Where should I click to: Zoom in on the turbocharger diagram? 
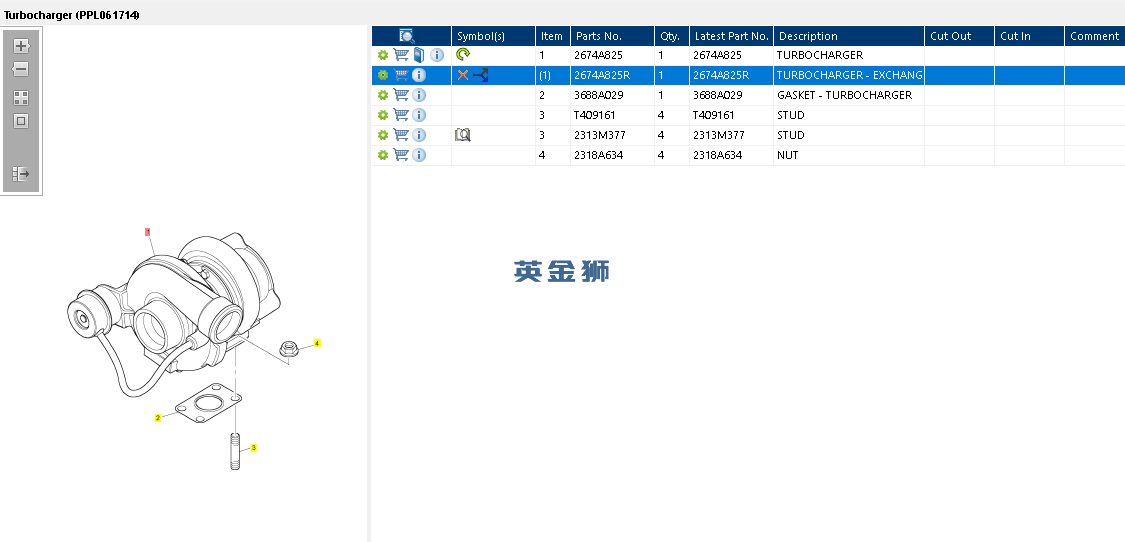[21, 46]
